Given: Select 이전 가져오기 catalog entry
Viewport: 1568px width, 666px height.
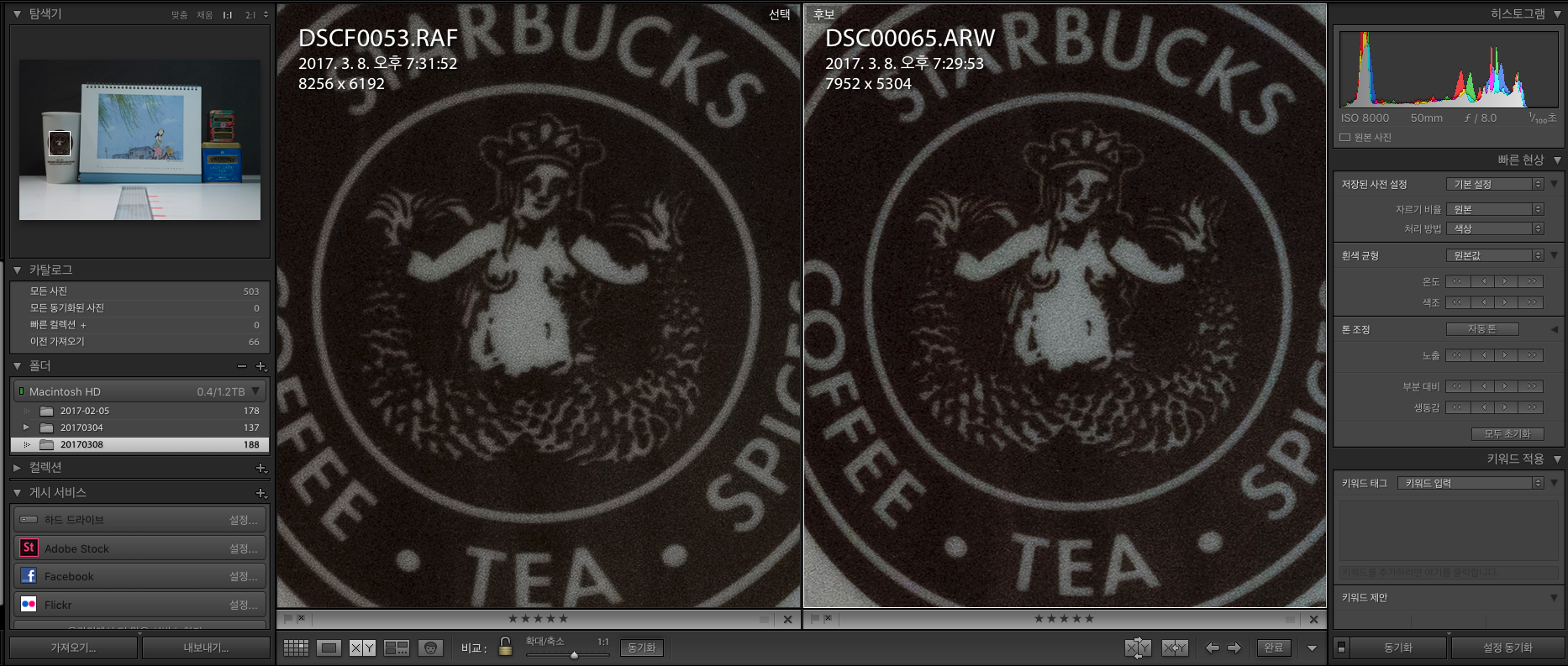Looking at the screenshot, I should [x=139, y=341].
